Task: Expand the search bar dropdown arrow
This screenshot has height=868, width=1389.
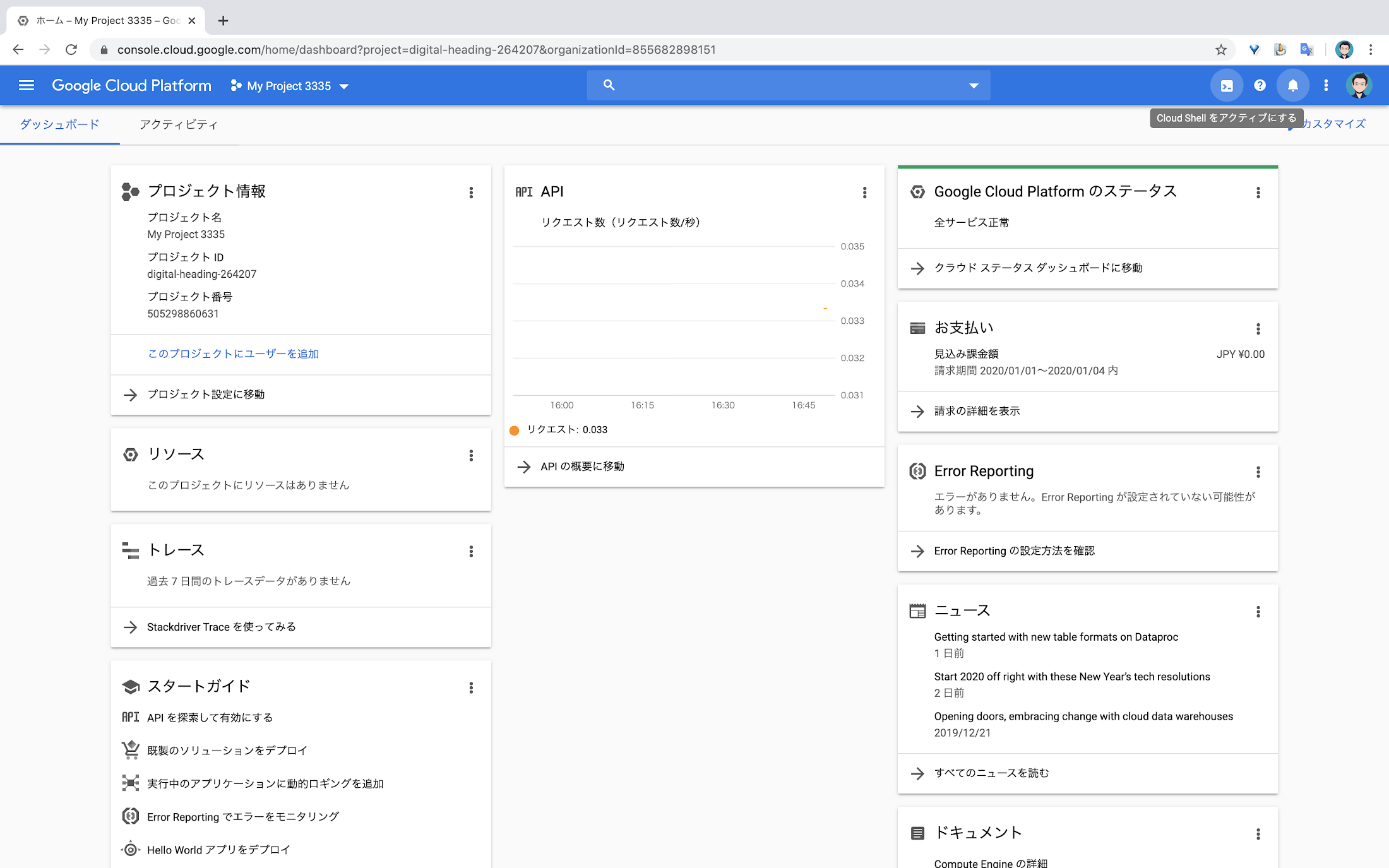Action: coord(974,85)
